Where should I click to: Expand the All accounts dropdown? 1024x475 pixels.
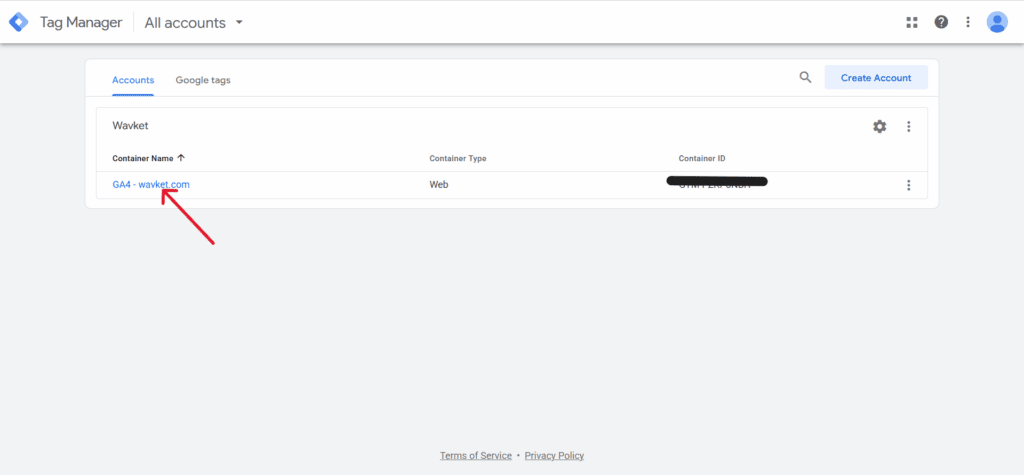click(194, 23)
